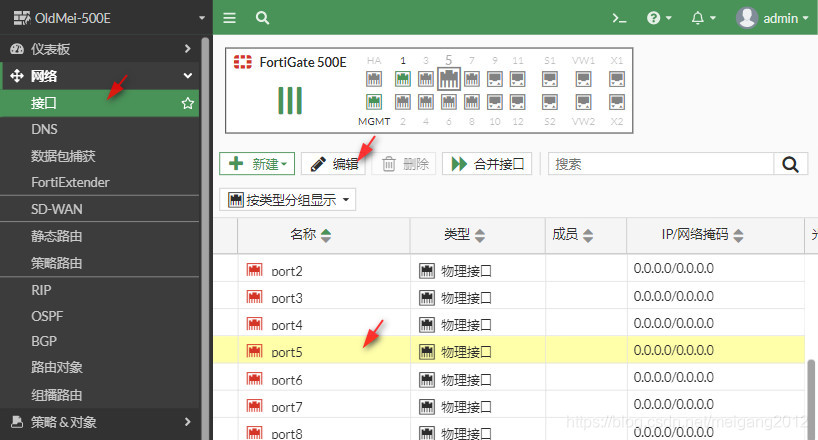Click port 3 icon on faceplate
The image size is (818, 440).
click(426, 79)
